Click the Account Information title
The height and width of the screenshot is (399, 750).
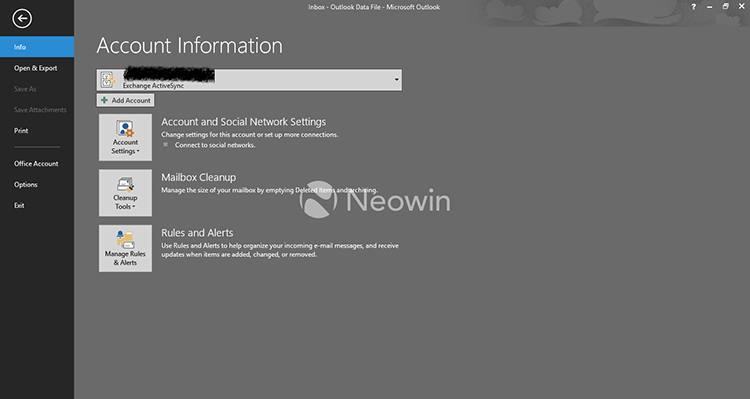189,46
